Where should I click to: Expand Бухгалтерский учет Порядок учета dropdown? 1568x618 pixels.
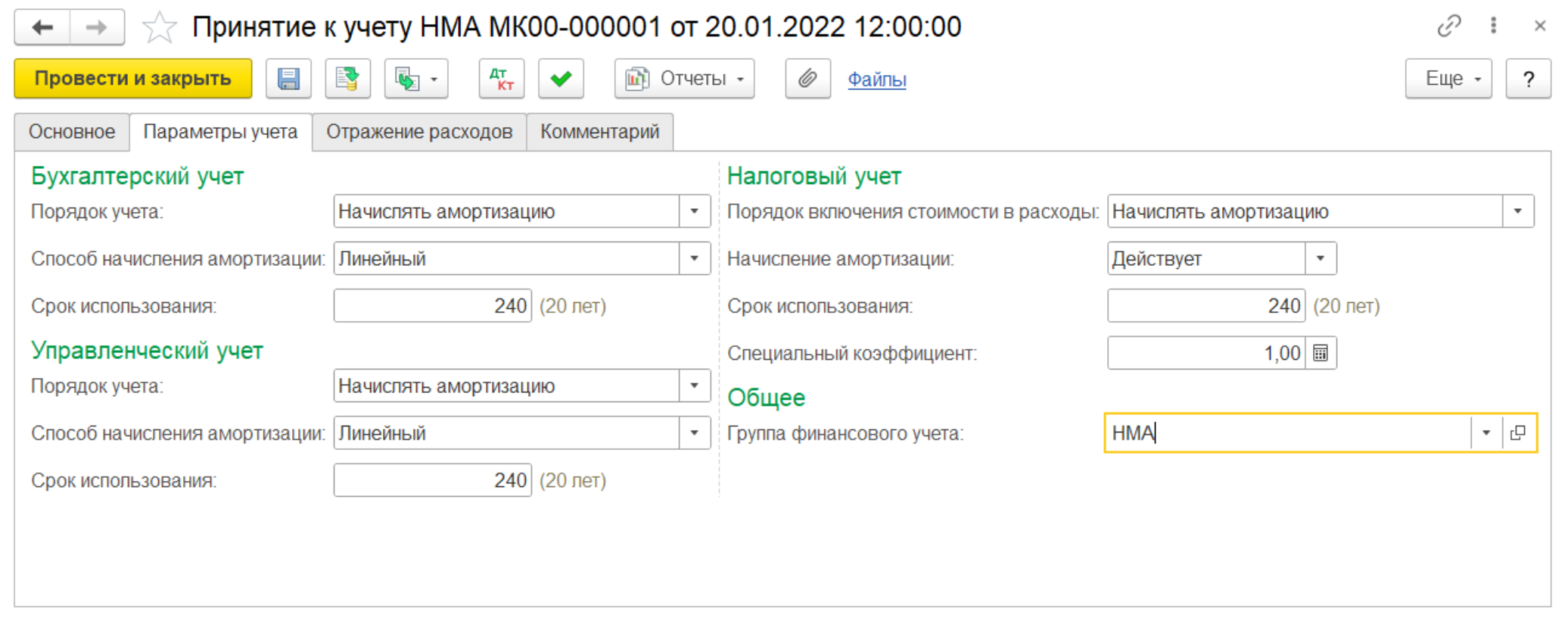point(694,211)
